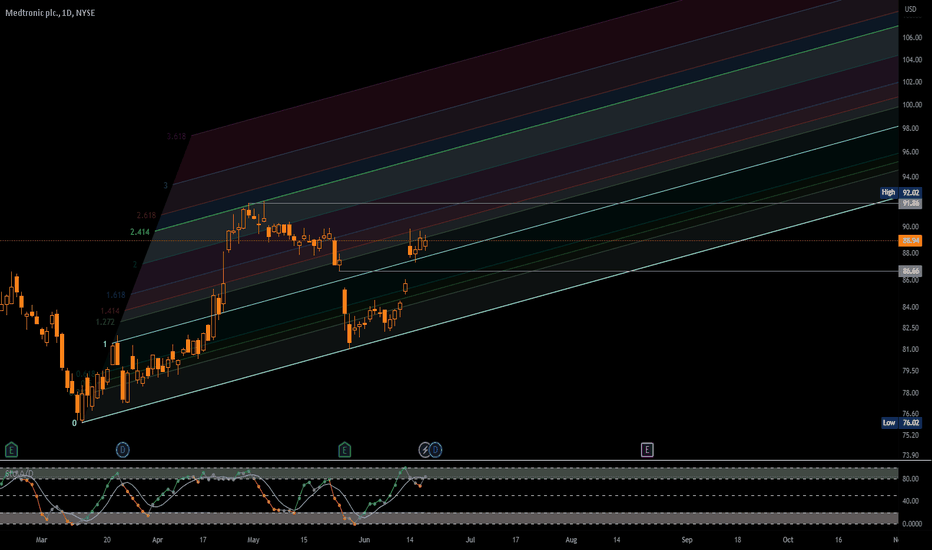Open the green earnings E marker near late May

pos(344,450)
